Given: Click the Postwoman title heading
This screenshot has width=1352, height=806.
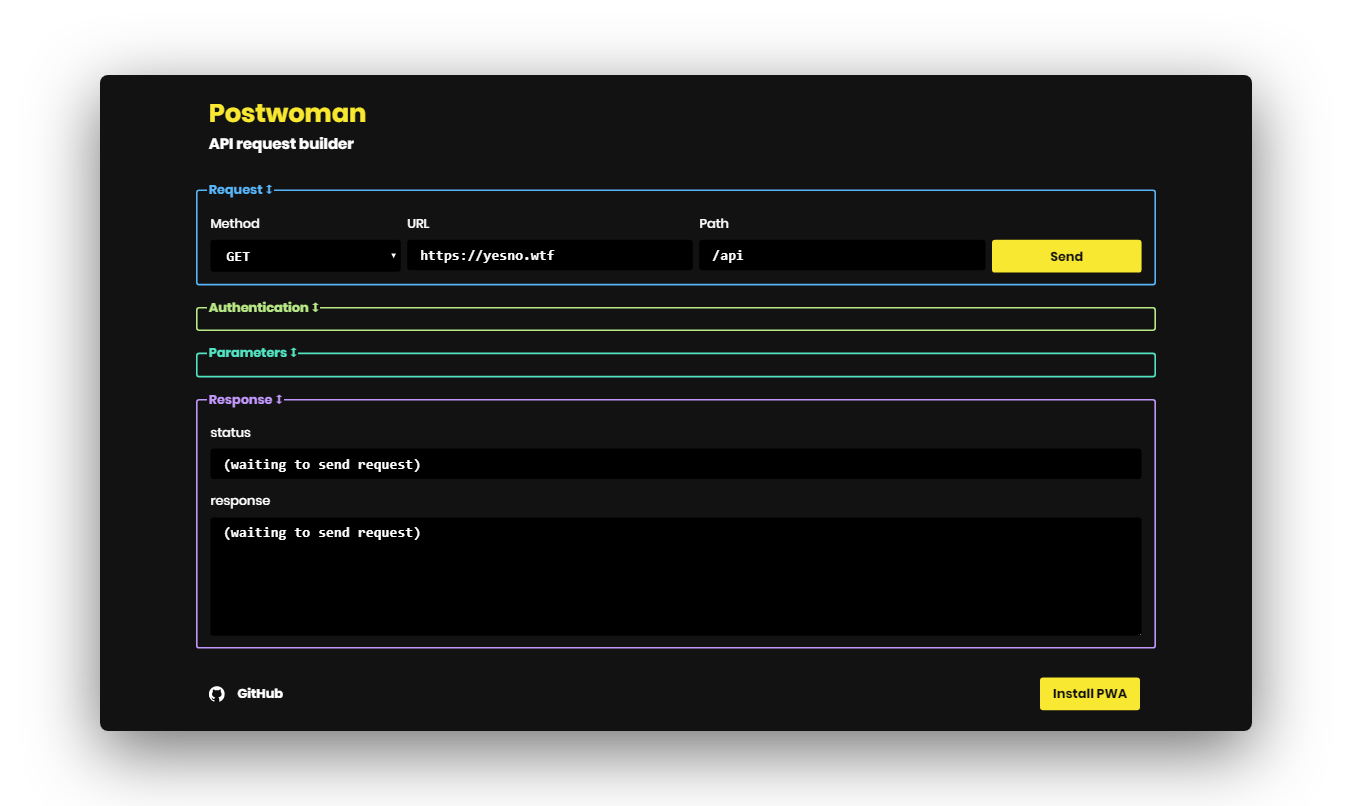Looking at the screenshot, I should (x=287, y=113).
